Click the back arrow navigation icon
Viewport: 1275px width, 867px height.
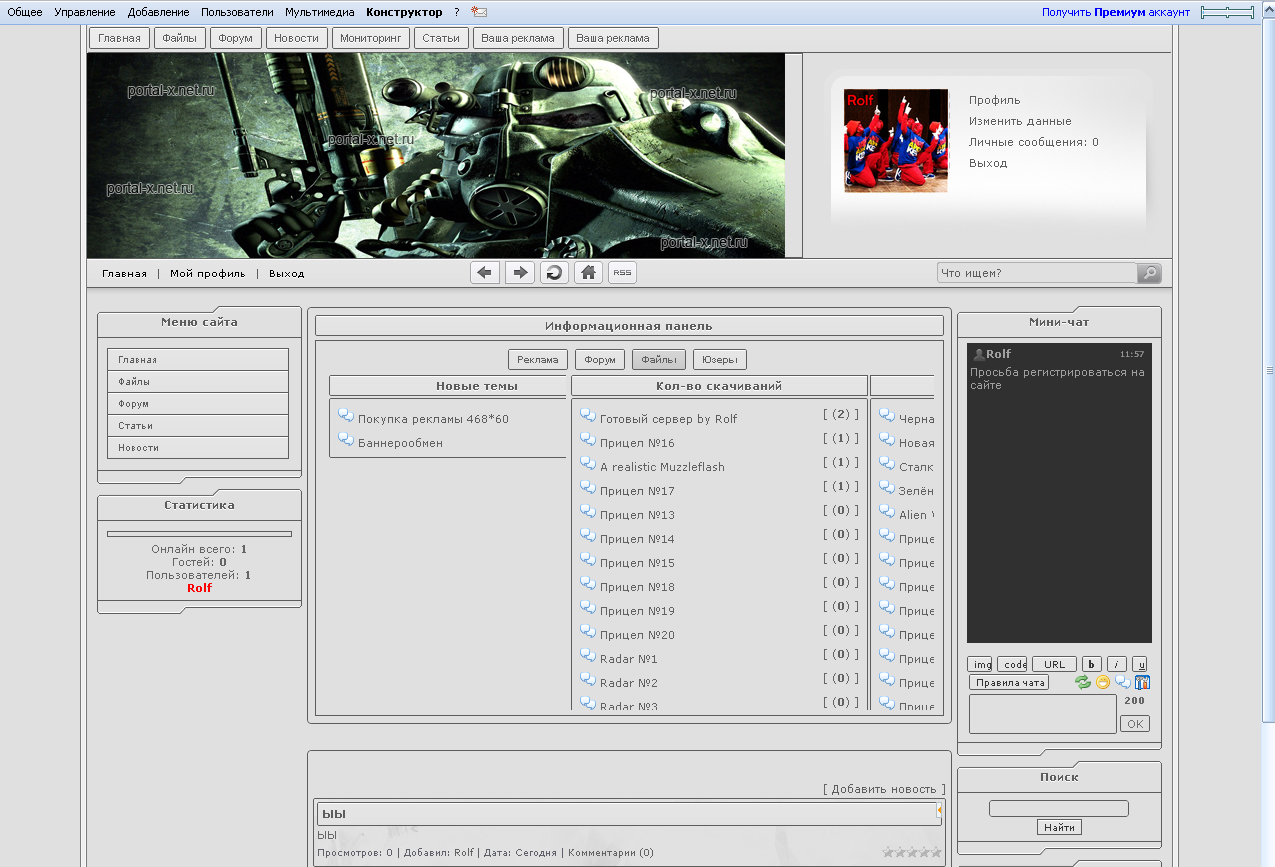pos(485,273)
